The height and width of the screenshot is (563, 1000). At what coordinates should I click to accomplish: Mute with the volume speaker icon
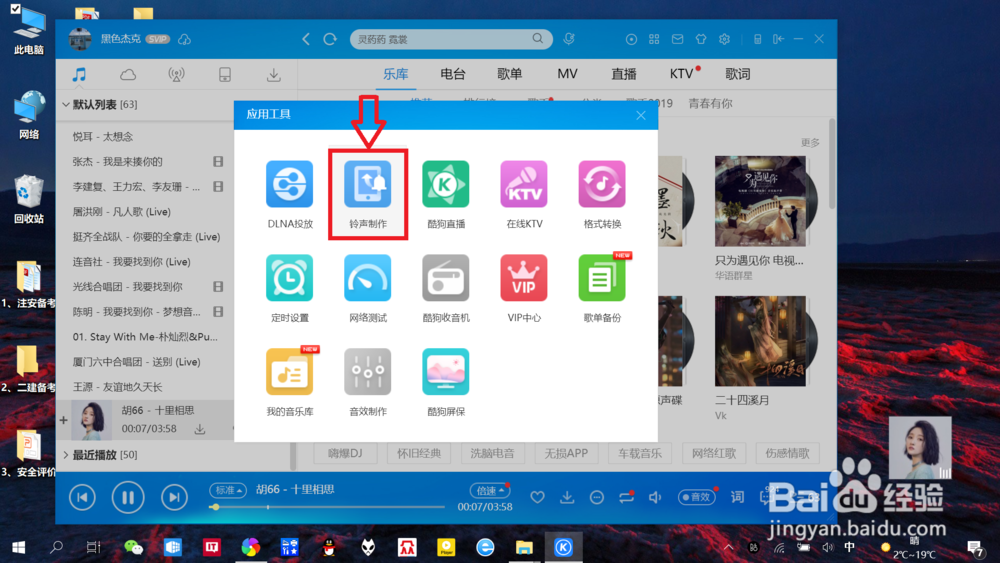655,497
